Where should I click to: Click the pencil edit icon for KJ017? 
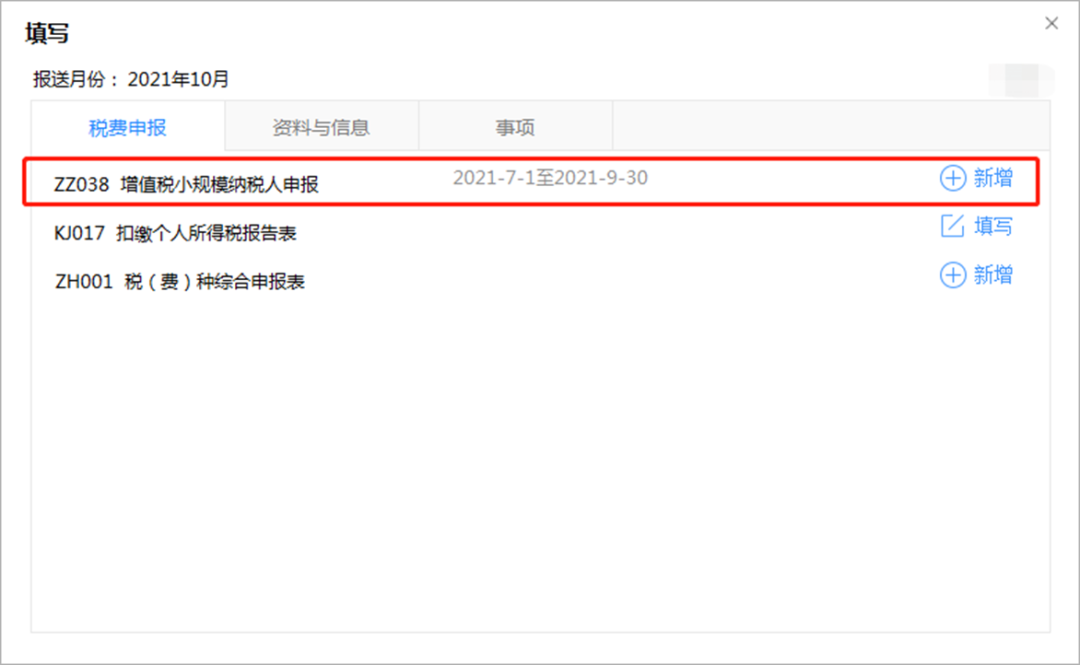tap(953, 226)
